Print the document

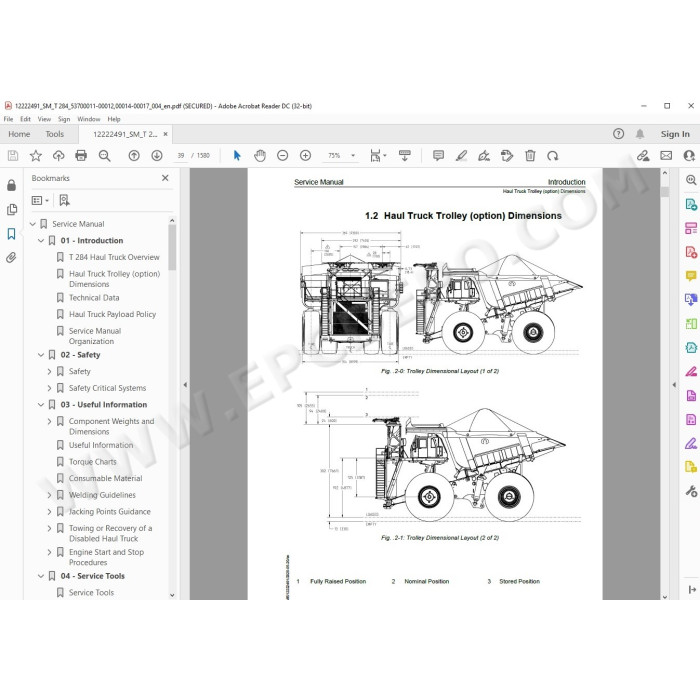tap(81, 155)
